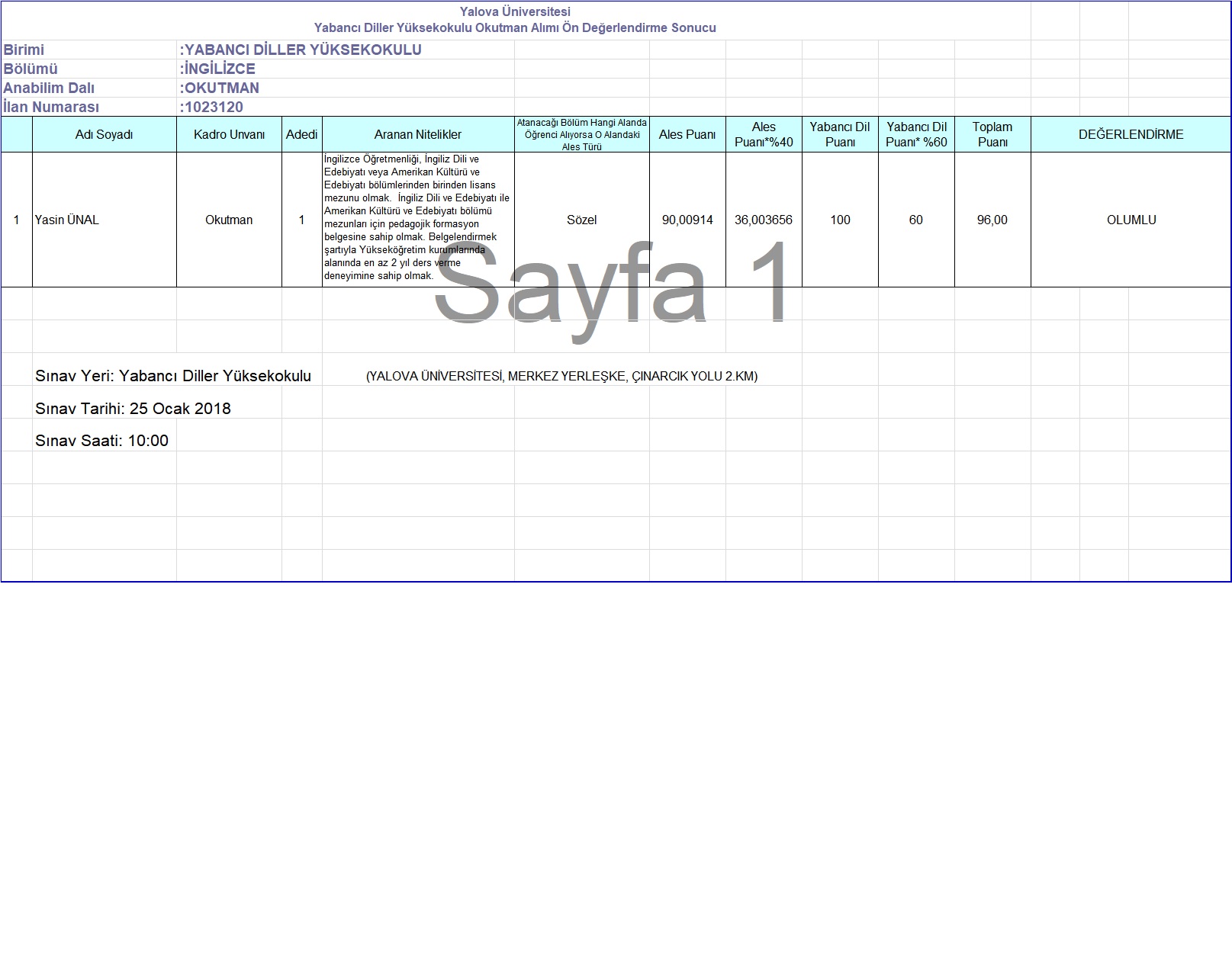The height and width of the screenshot is (976, 1232).
Task: Select the 'Anabilim Dalı' label cell
Action: [x=88, y=88]
